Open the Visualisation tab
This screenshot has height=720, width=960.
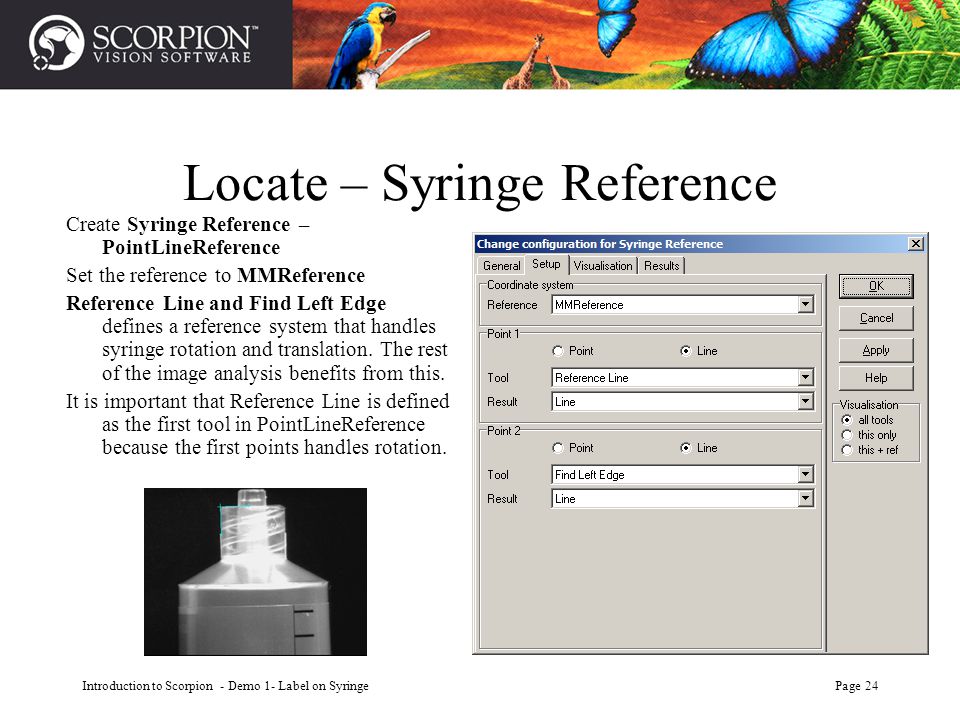click(x=603, y=266)
